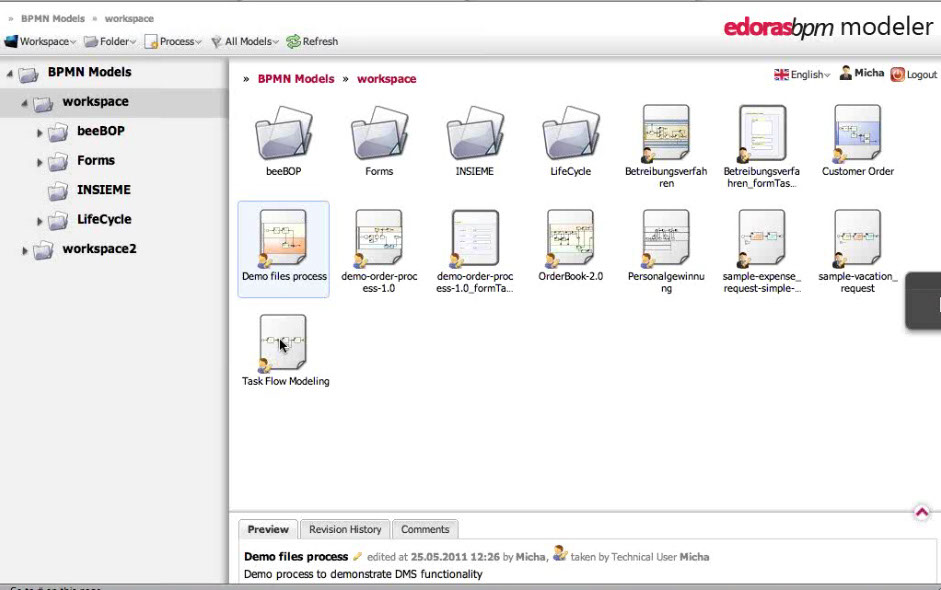Click the Logout power icon
The height and width of the screenshot is (590, 941).
click(897, 74)
